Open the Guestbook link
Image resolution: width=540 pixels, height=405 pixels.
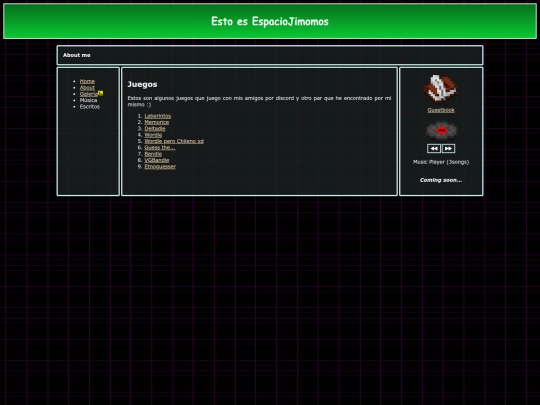point(441,110)
